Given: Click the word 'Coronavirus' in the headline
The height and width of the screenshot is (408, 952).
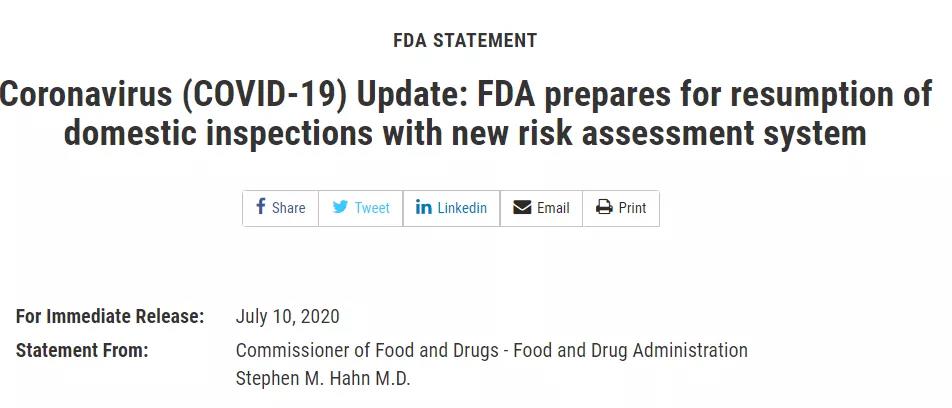Looking at the screenshot, I should click(84, 96).
